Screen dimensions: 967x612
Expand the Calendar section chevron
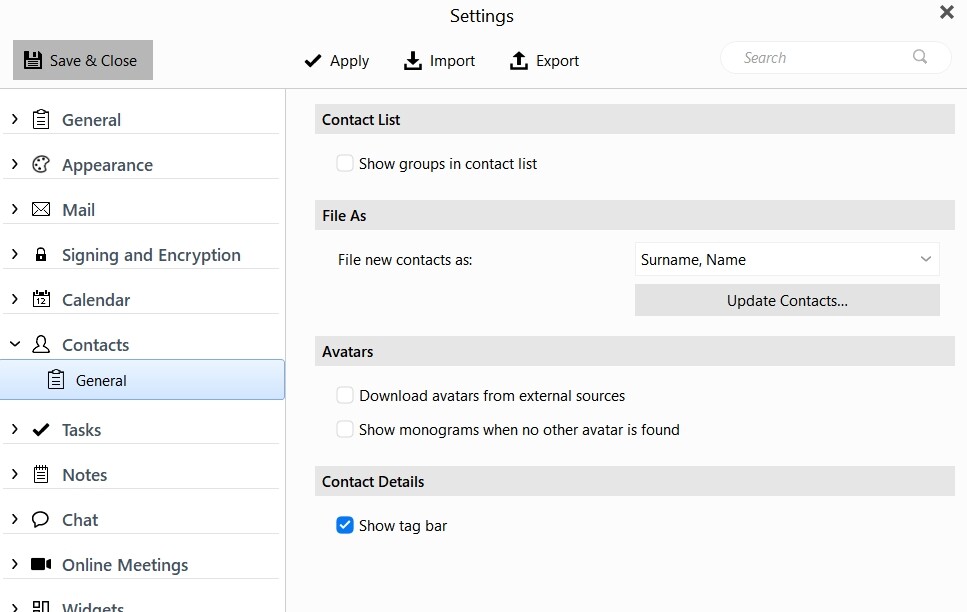[15, 299]
